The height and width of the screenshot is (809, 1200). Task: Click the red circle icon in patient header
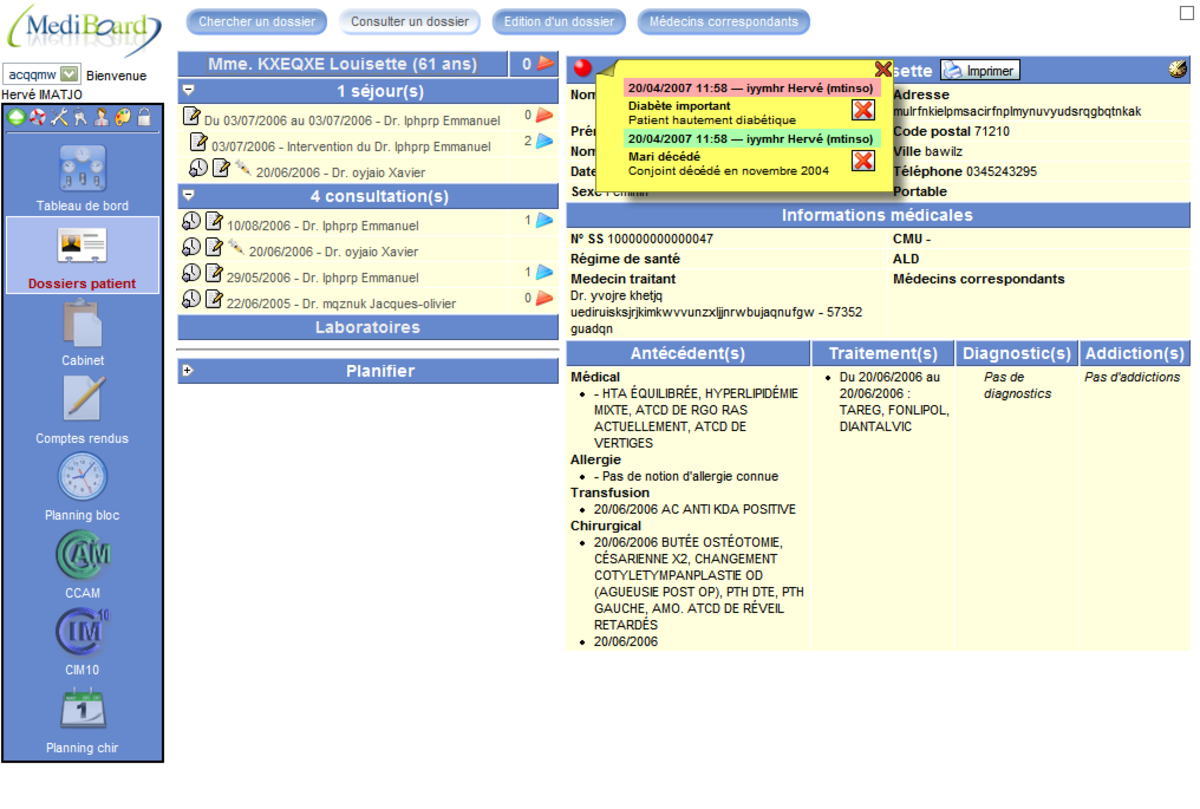point(583,68)
